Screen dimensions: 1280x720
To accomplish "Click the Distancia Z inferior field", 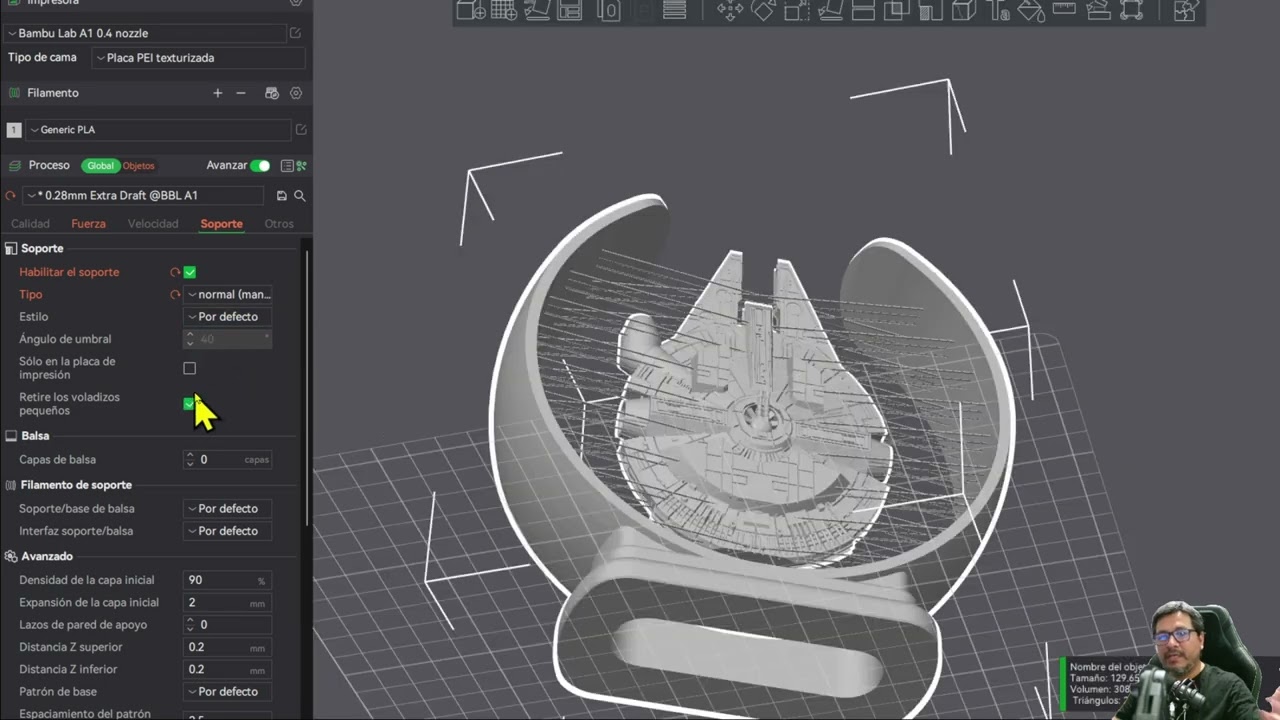I will (228, 670).
